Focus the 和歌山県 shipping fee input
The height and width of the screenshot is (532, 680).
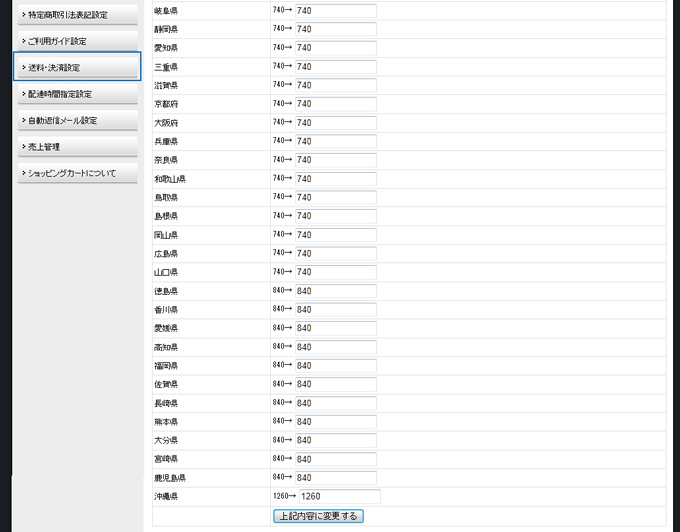[335, 178]
